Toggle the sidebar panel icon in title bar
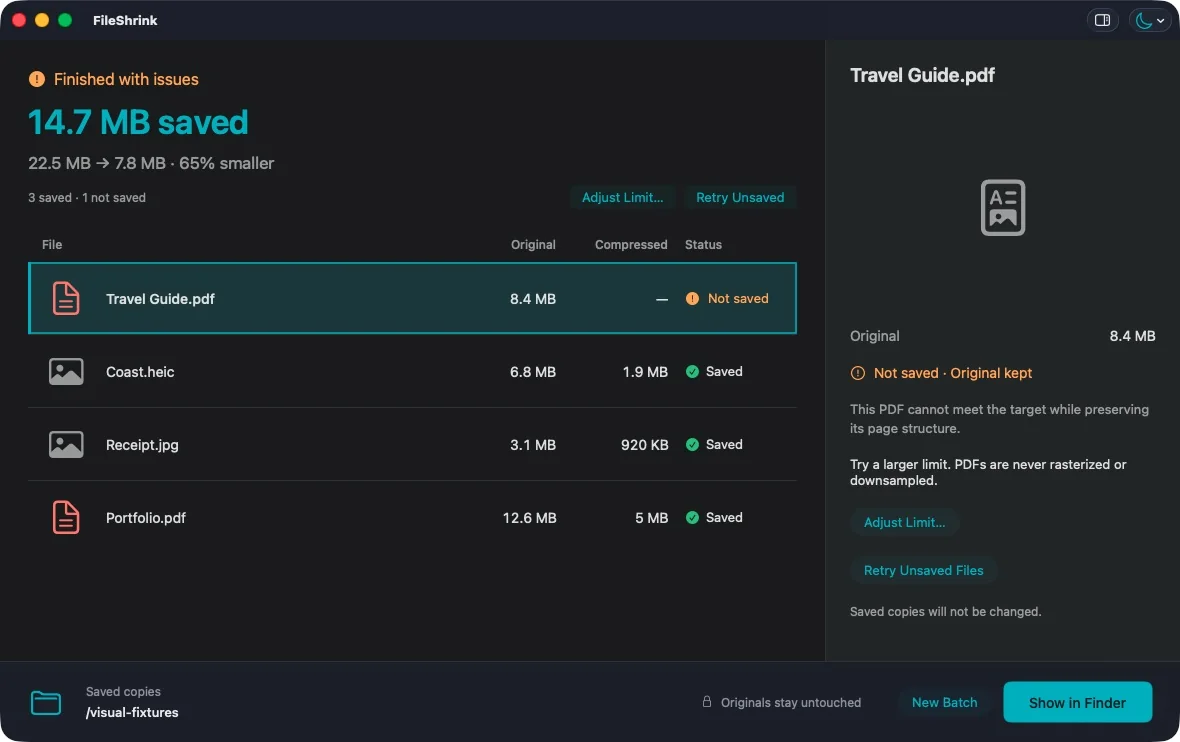Image resolution: width=1180 pixels, height=742 pixels. [x=1102, y=20]
